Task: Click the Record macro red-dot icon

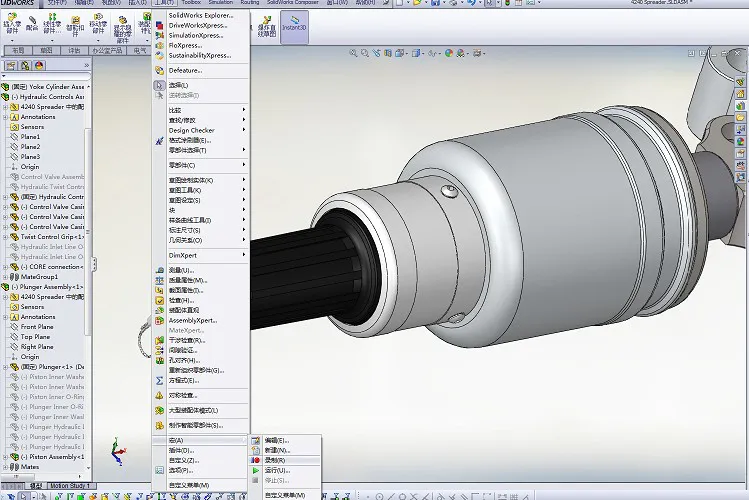Action: (256, 460)
